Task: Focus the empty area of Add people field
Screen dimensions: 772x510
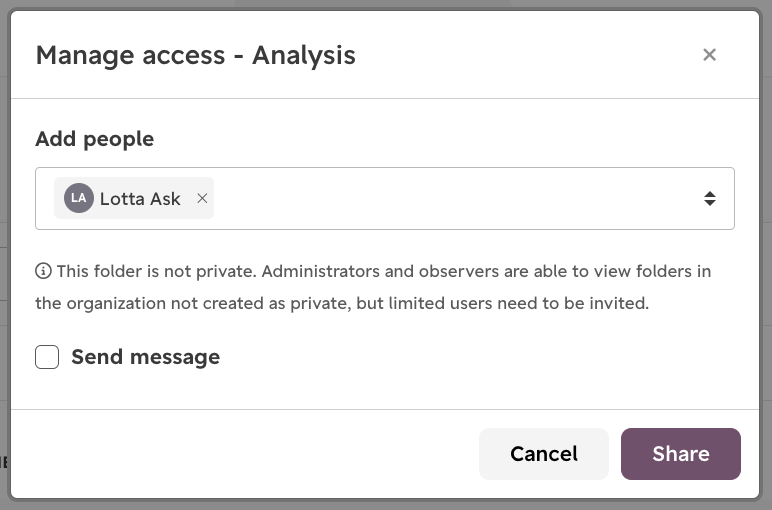Action: click(453, 198)
